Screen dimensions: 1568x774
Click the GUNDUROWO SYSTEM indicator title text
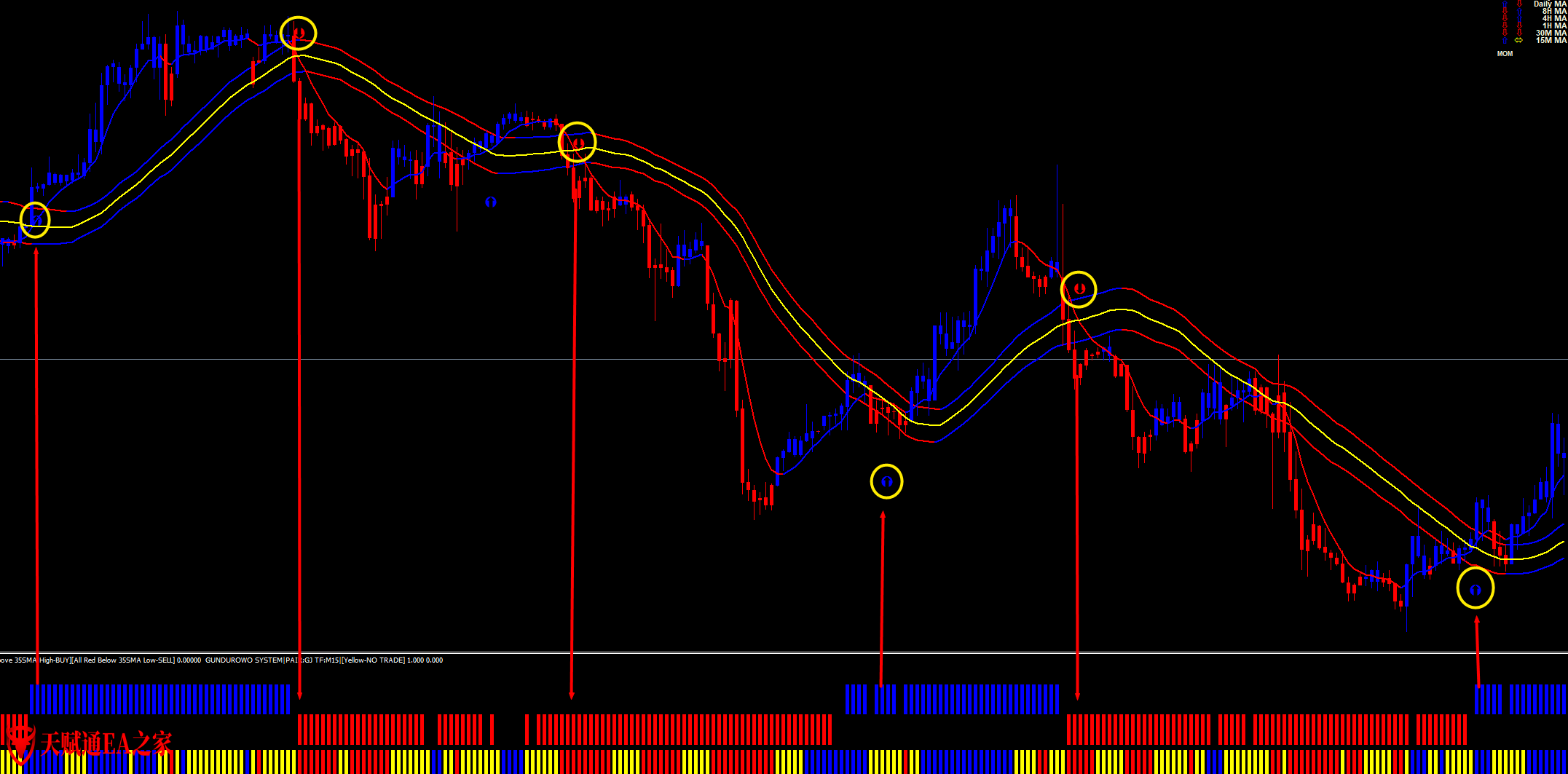[x=243, y=660]
